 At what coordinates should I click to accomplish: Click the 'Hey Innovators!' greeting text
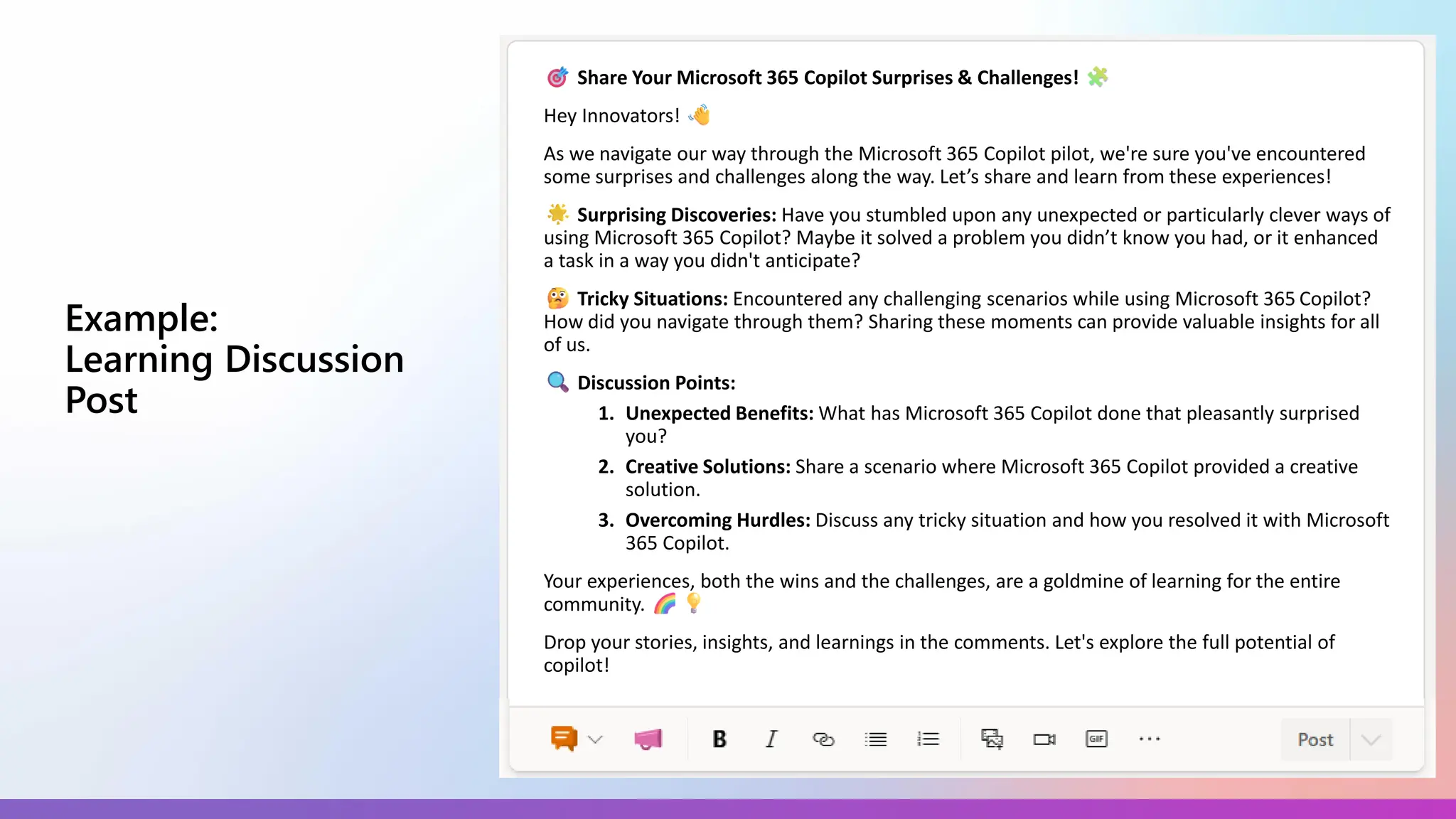tap(611, 116)
